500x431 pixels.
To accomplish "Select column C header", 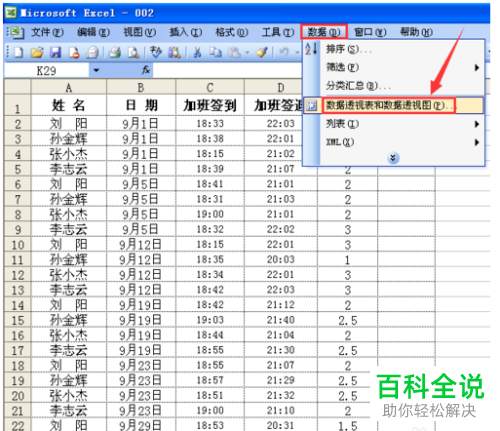I will 210,88.
